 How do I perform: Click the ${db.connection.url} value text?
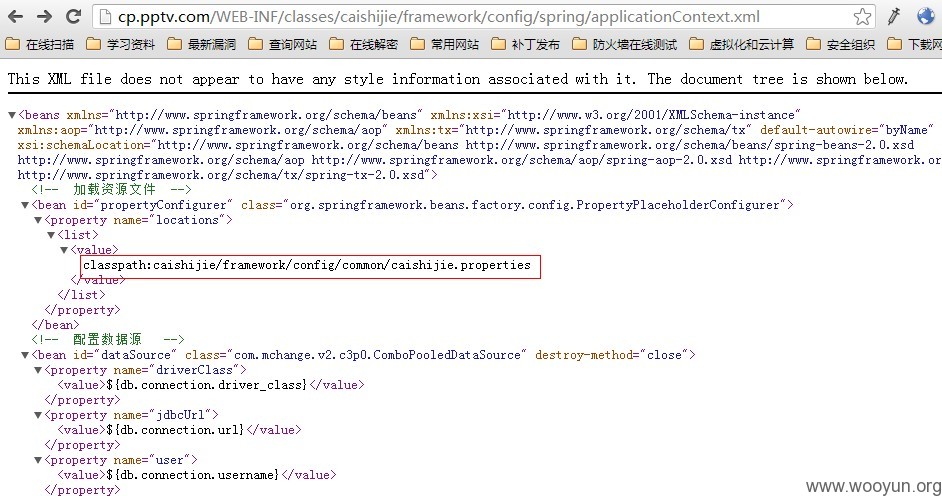(x=175, y=430)
